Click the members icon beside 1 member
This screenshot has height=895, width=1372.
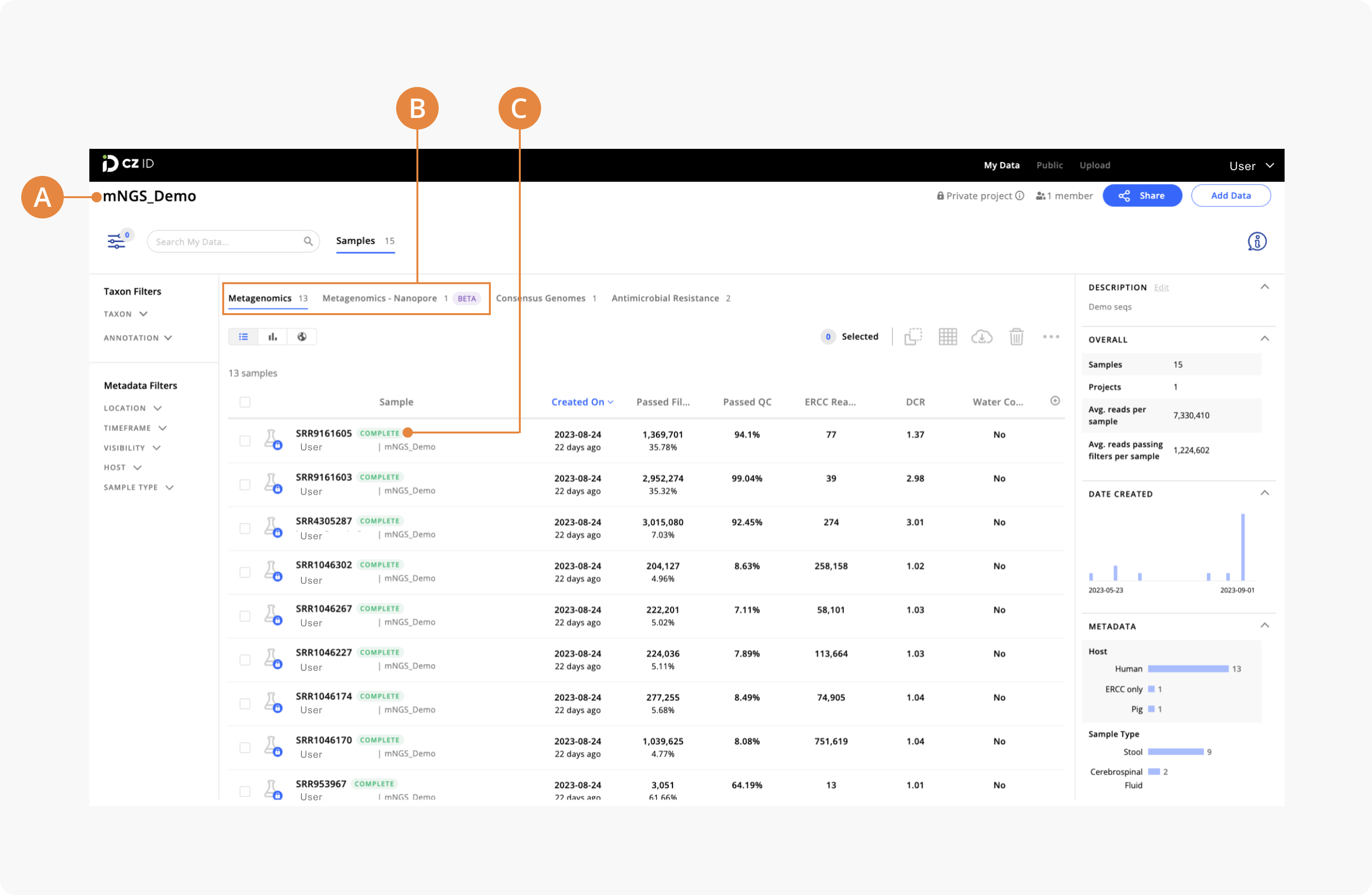pyautogui.click(x=1041, y=196)
